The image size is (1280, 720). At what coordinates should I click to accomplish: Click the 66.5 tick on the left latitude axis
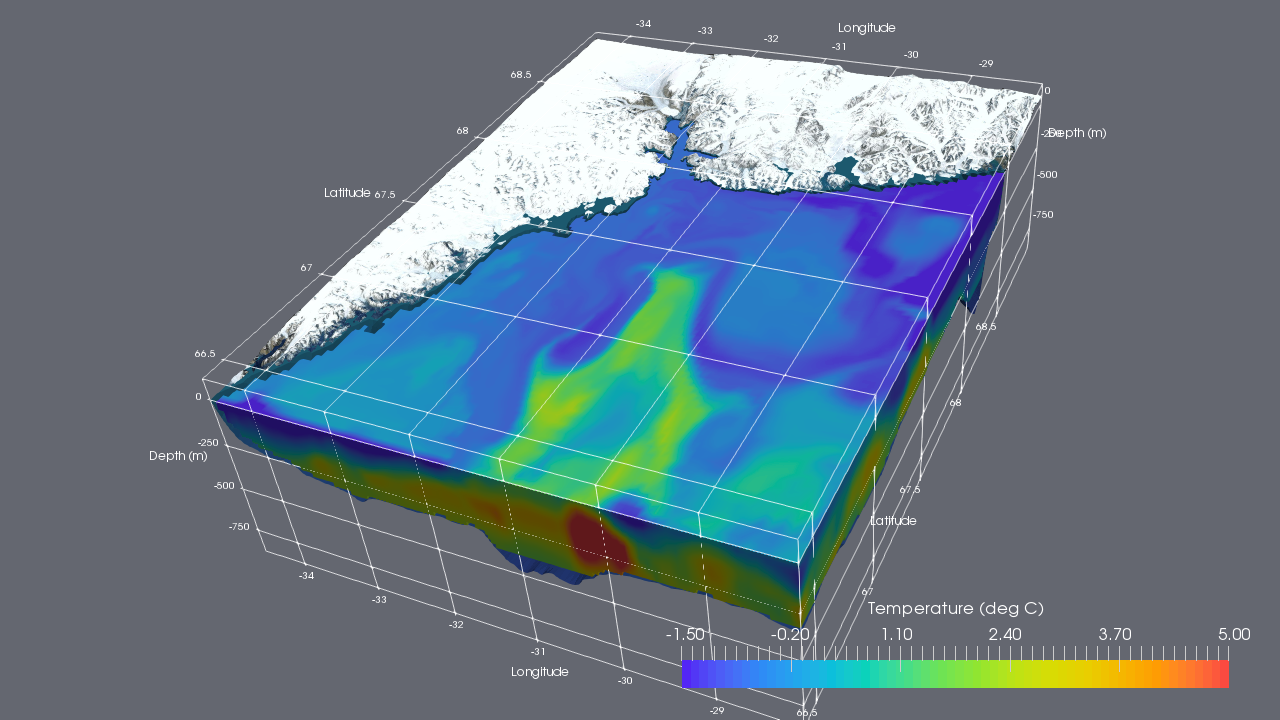pyautogui.click(x=205, y=354)
